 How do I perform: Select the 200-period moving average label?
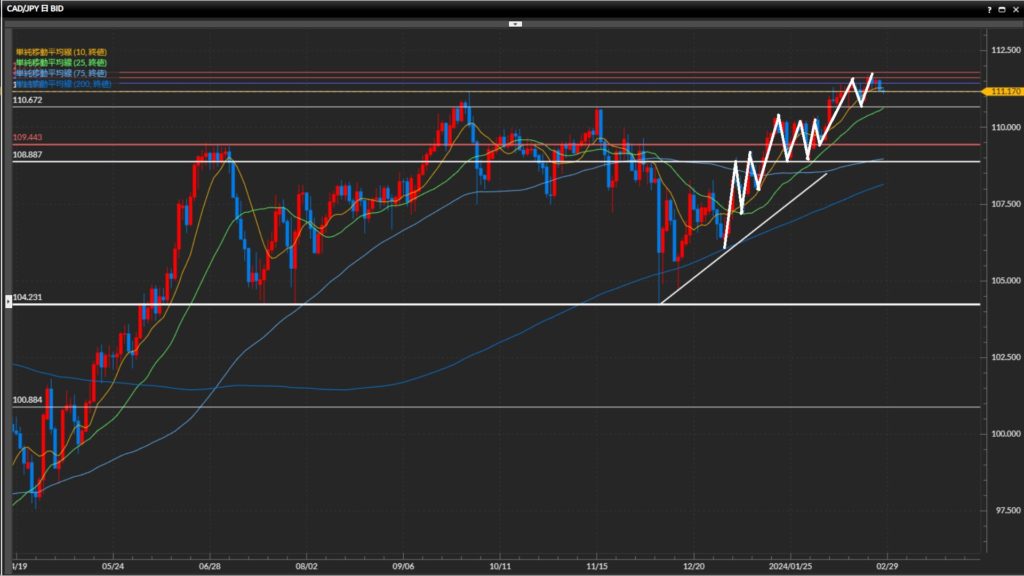point(63,85)
